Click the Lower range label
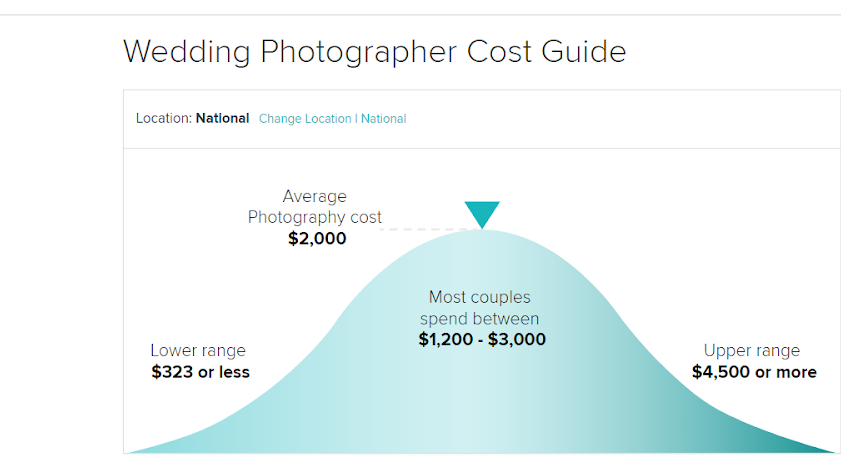This screenshot has width=841, height=473. click(x=198, y=350)
